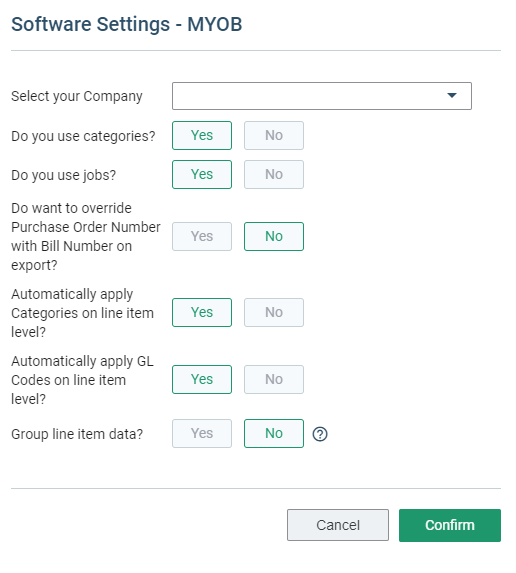
Task: Click the Group line item data label
Action: tap(77, 435)
